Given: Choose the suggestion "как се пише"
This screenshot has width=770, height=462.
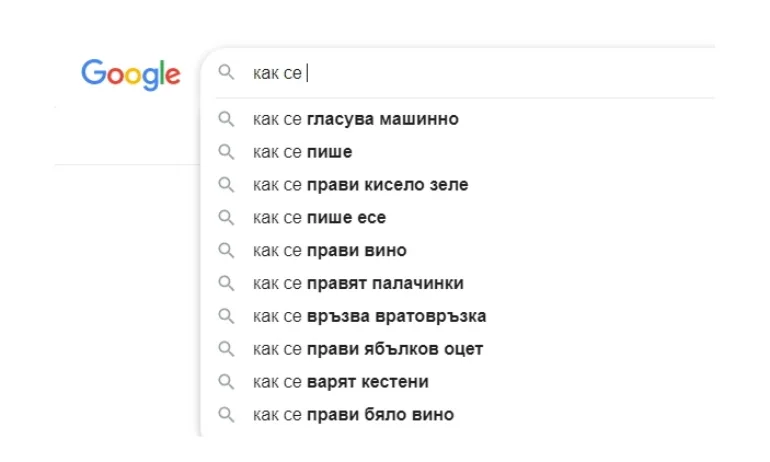Looking at the screenshot, I should [x=303, y=152].
